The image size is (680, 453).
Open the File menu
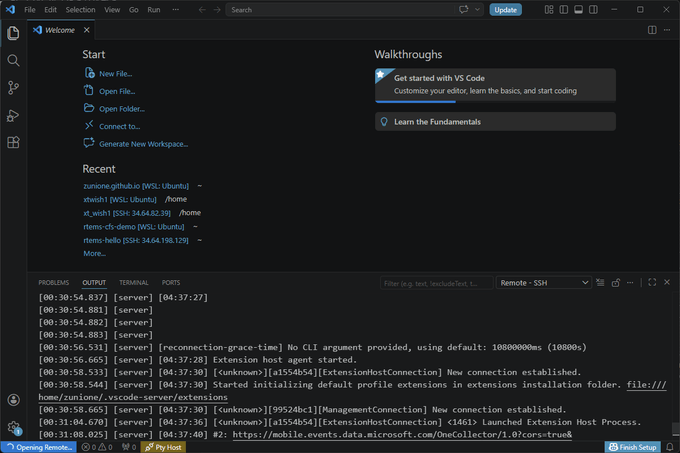[x=30, y=10]
